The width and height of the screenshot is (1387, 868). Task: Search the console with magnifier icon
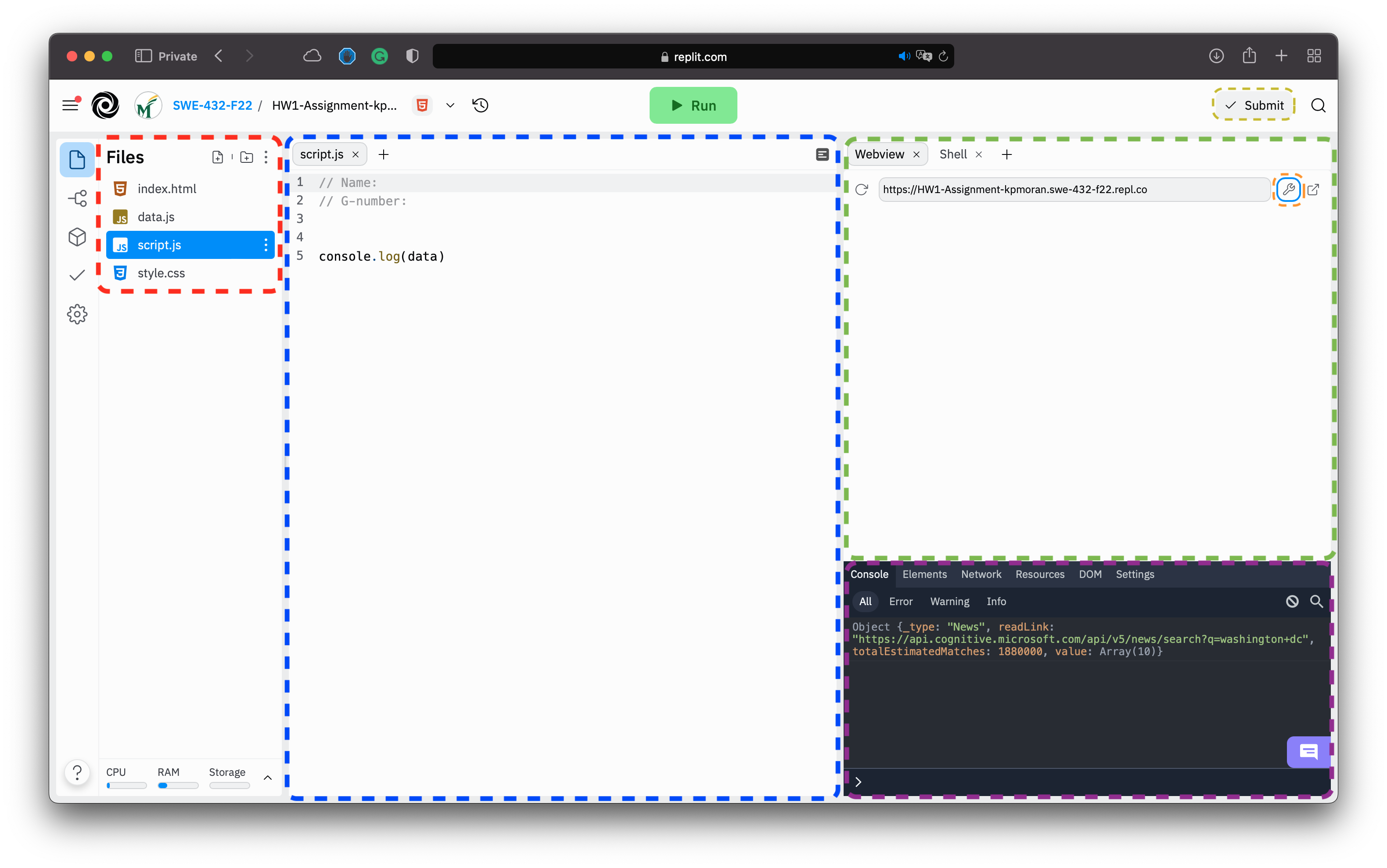(1316, 601)
